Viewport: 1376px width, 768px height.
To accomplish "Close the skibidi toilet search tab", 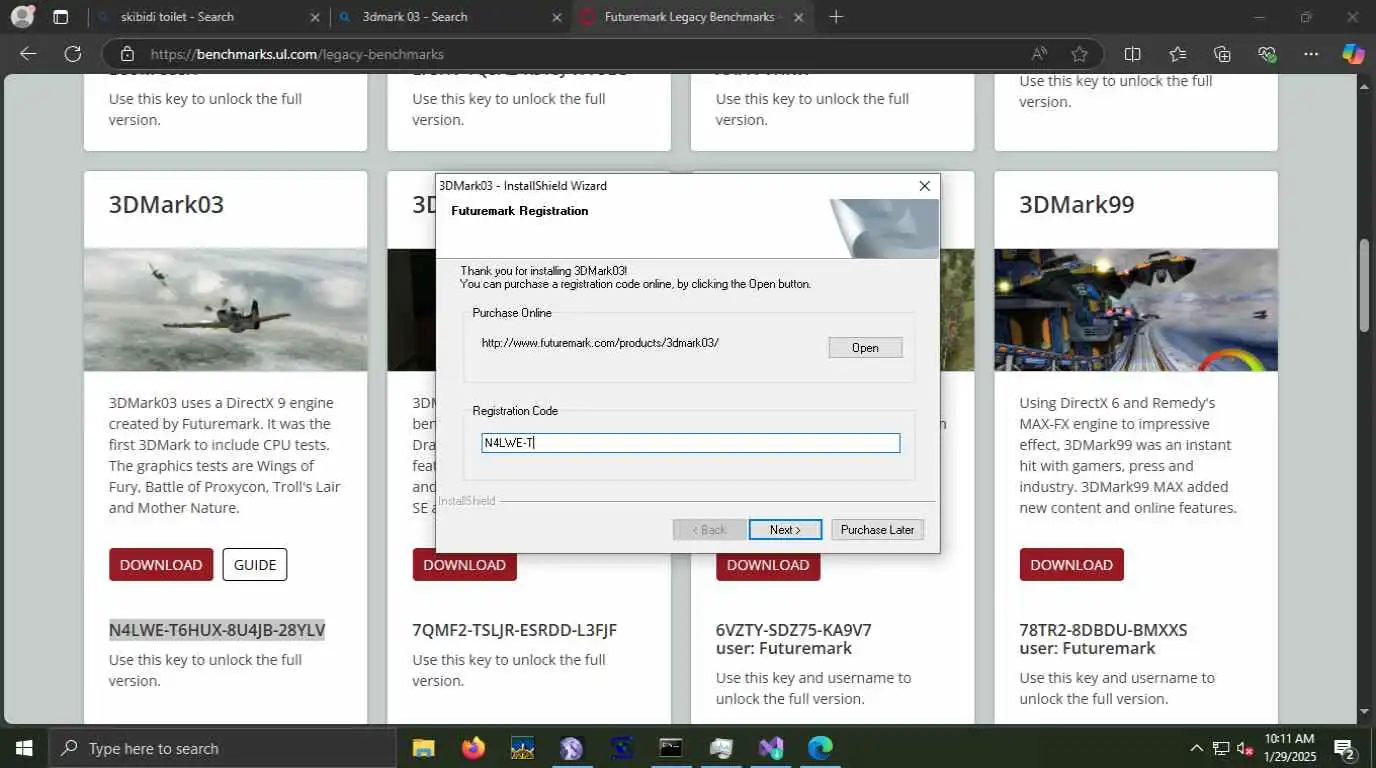I will 315,17.
